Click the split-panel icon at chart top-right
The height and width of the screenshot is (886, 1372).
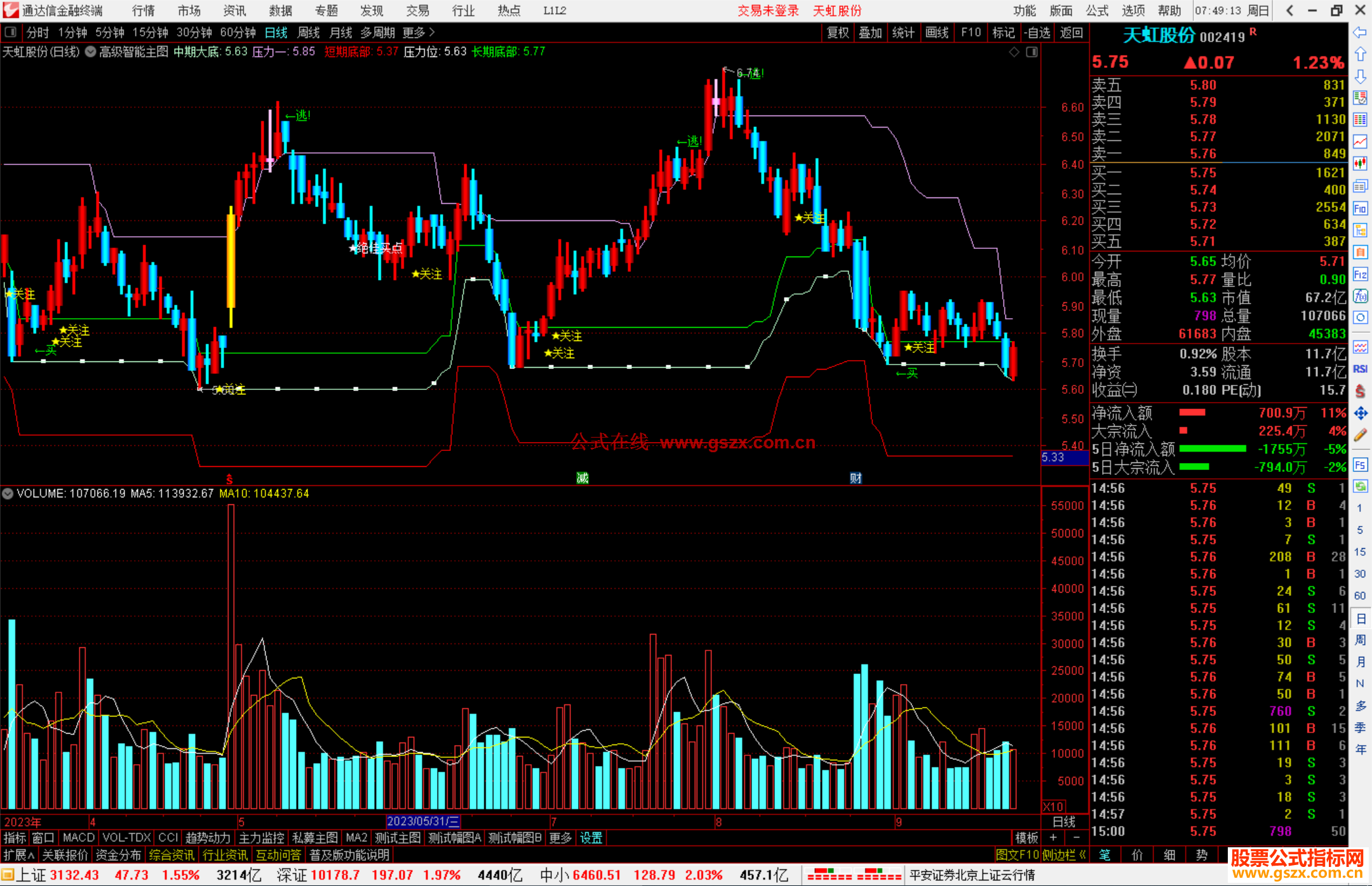tap(1032, 51)
